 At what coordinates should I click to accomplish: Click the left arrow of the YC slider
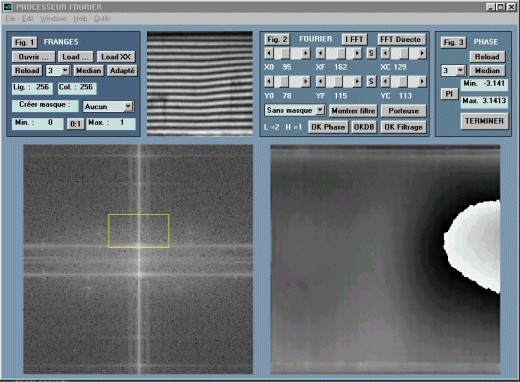coord(385,81)
